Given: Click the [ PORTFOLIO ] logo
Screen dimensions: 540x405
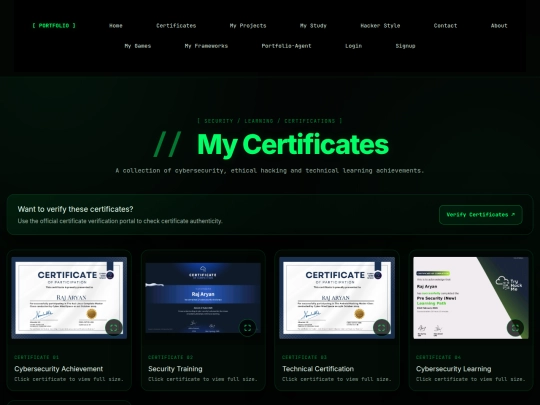Looking at the screenshot, I should coord(54,25).
